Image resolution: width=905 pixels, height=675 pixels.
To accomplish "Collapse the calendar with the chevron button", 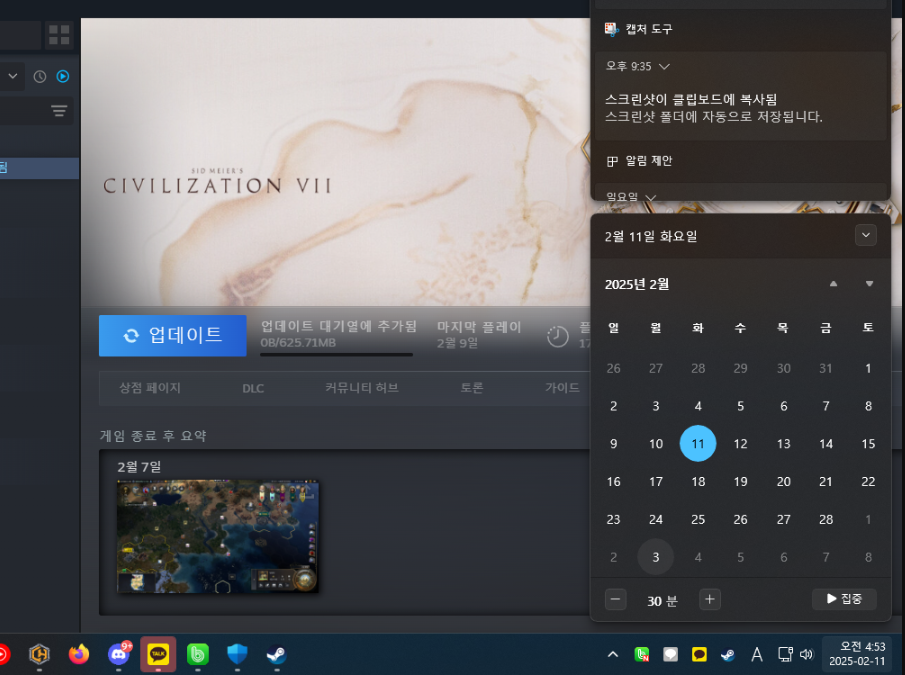I will click(x=866, y=235).
